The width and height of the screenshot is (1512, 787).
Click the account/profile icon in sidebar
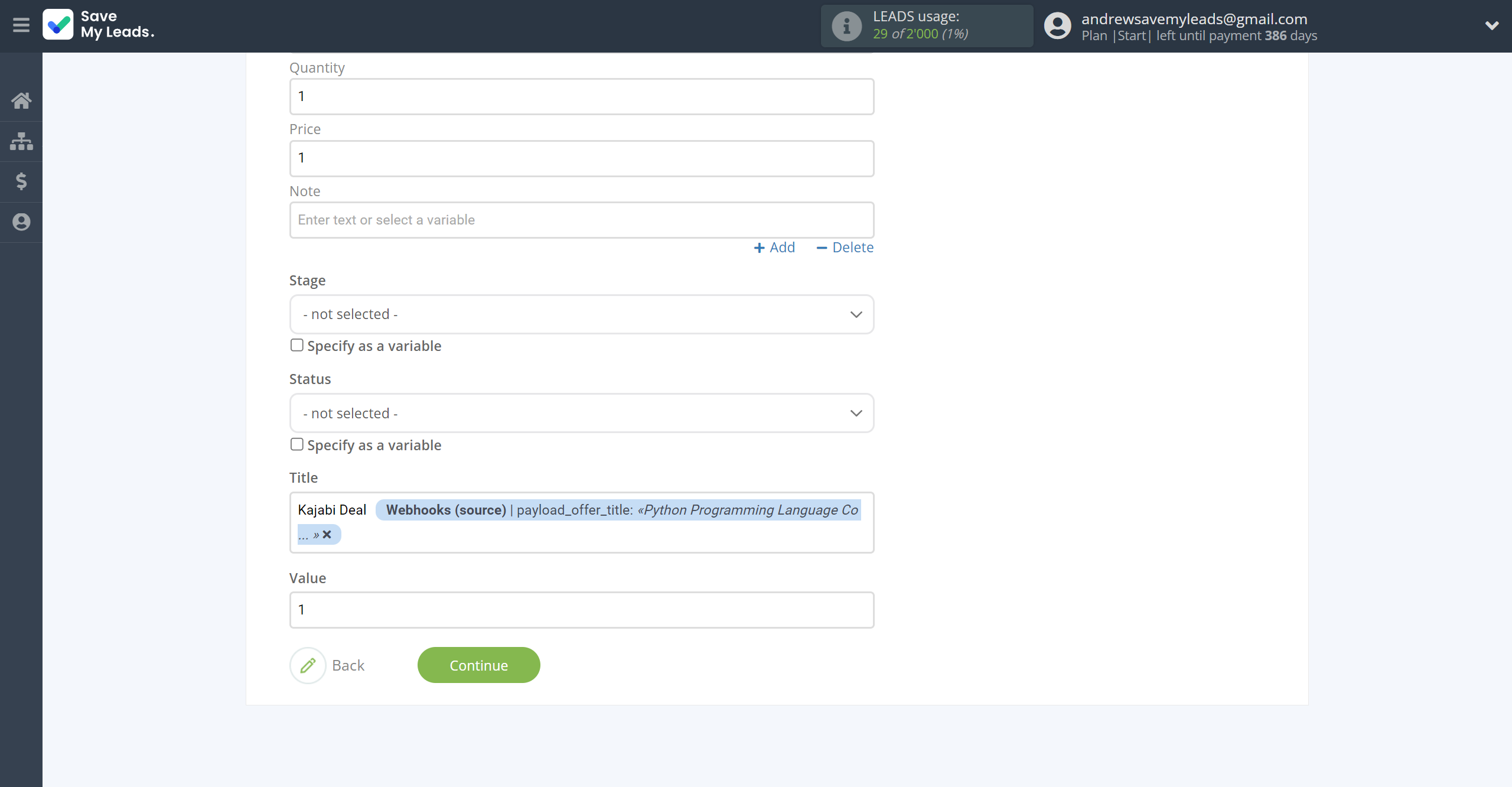(21, 222)
